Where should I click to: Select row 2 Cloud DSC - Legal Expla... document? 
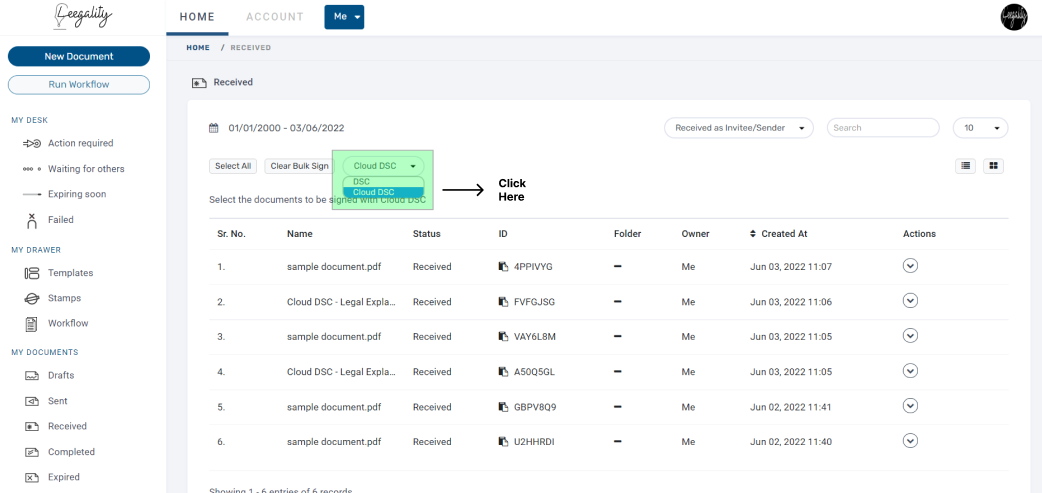(x=342, y=302)
